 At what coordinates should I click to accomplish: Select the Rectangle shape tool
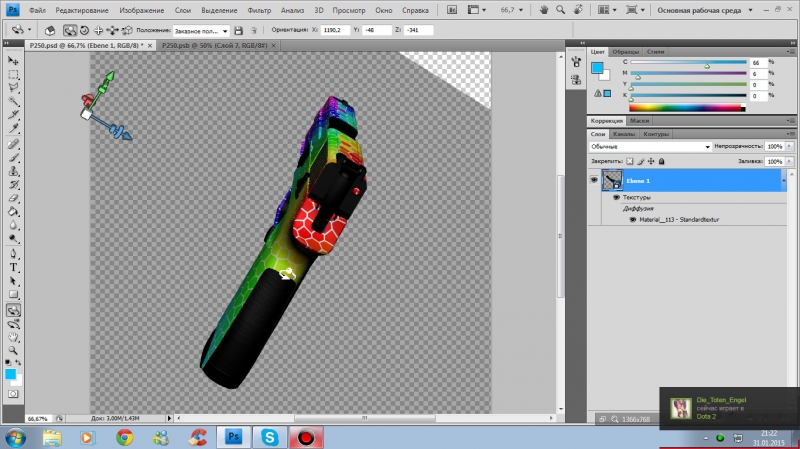coord(13,294)
